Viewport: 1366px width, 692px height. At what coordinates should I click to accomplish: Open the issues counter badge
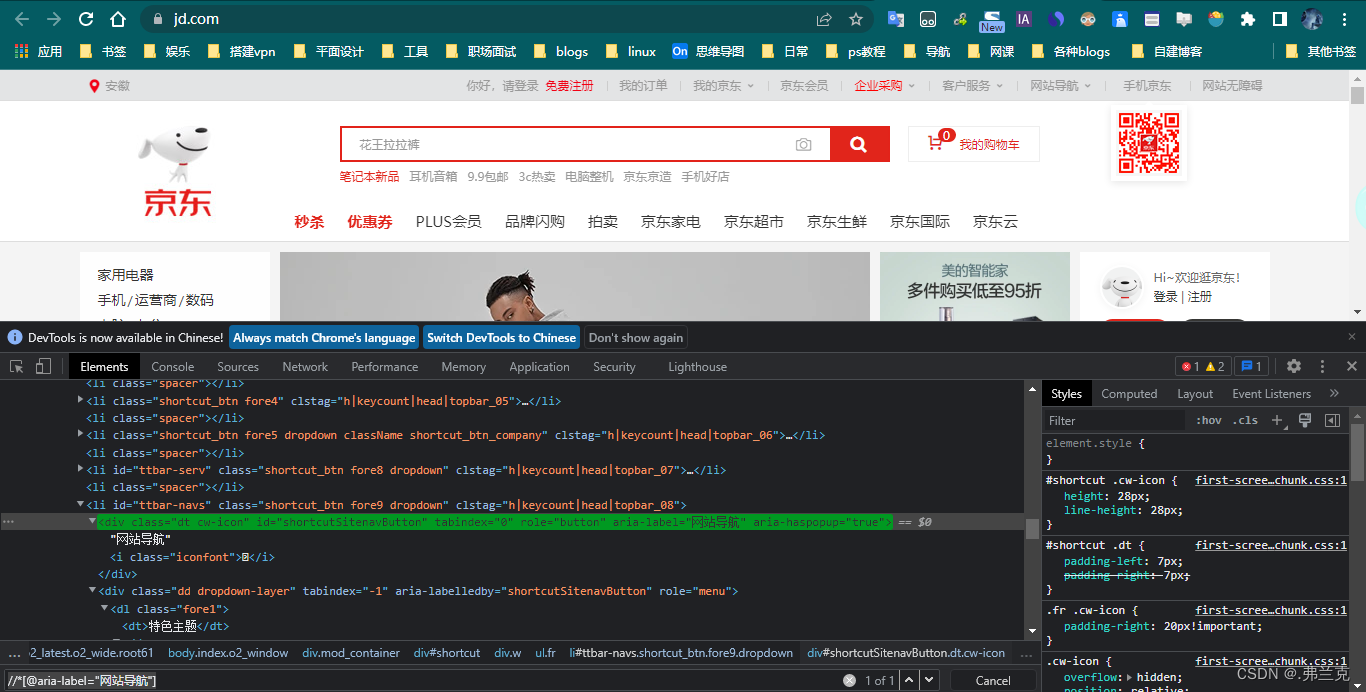click(x=1251, y=366)
